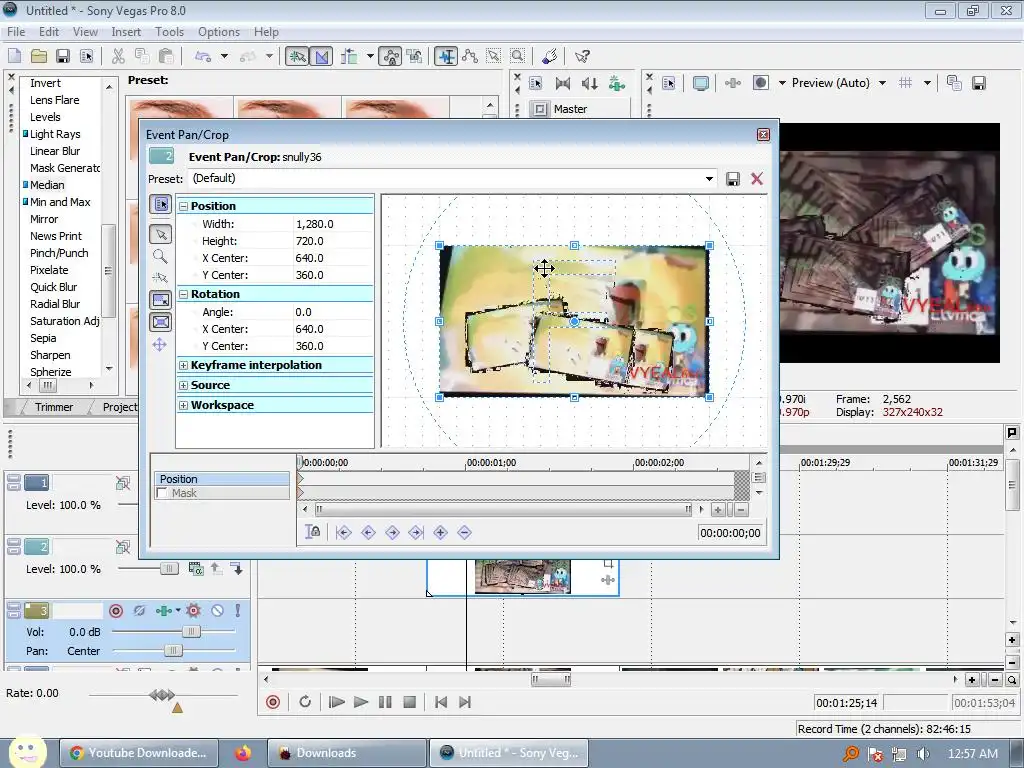Image resolution: width=1024 pixels, height=768 pixels.
Task: Select the Zoom Edit tool in main toolbar
Action: pos(518,56)
